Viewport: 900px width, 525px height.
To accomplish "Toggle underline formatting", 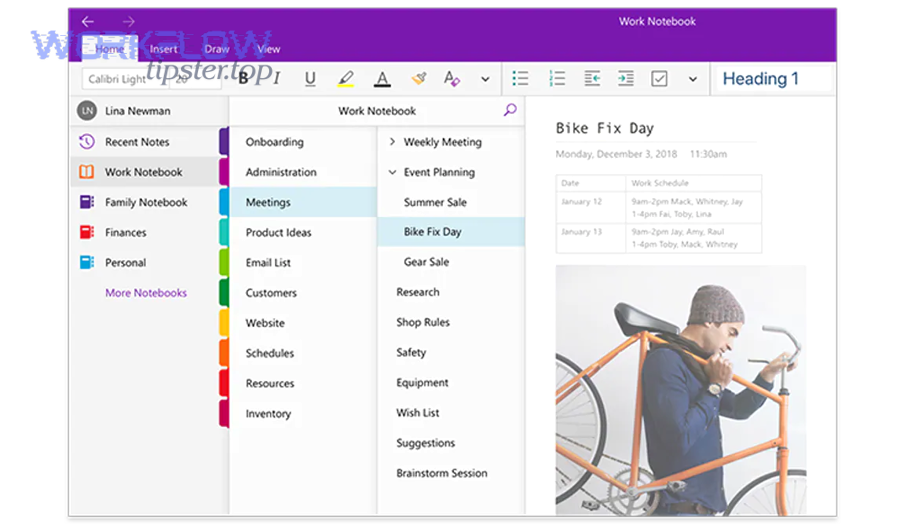I will point(310,79).
